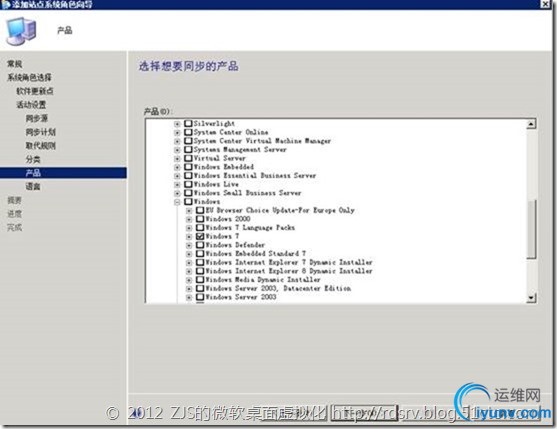Collapse the Windows parent tree node
This screenshot has width=557, height=429.
pyautogui.click(x=177, y=202)
